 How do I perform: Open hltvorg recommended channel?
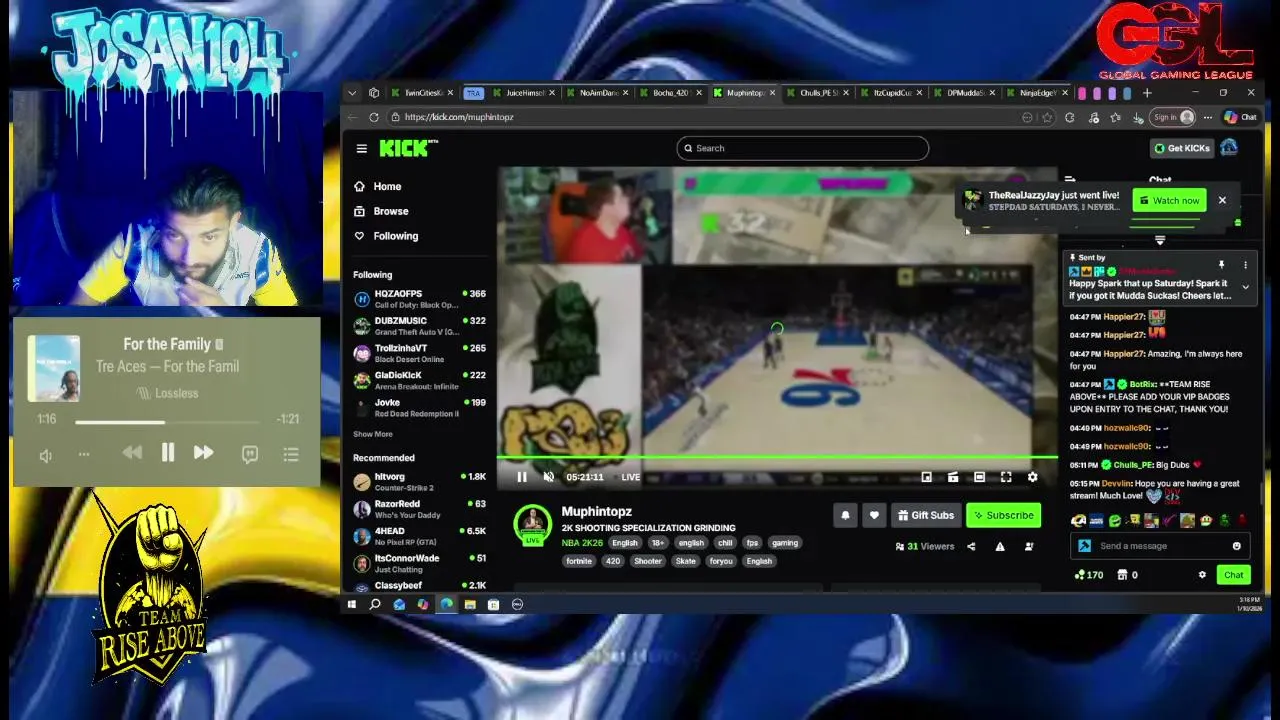pyautogui.click(x=419, y=481)
